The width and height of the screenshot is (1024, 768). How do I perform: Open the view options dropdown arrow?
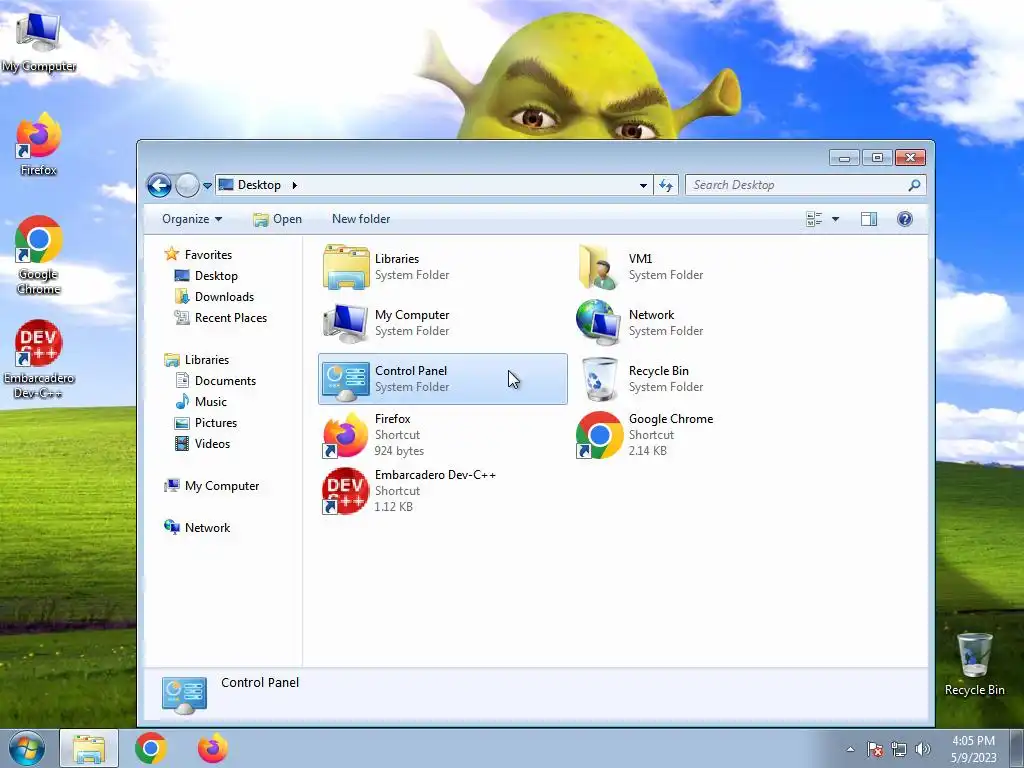(x=835, y=219)
